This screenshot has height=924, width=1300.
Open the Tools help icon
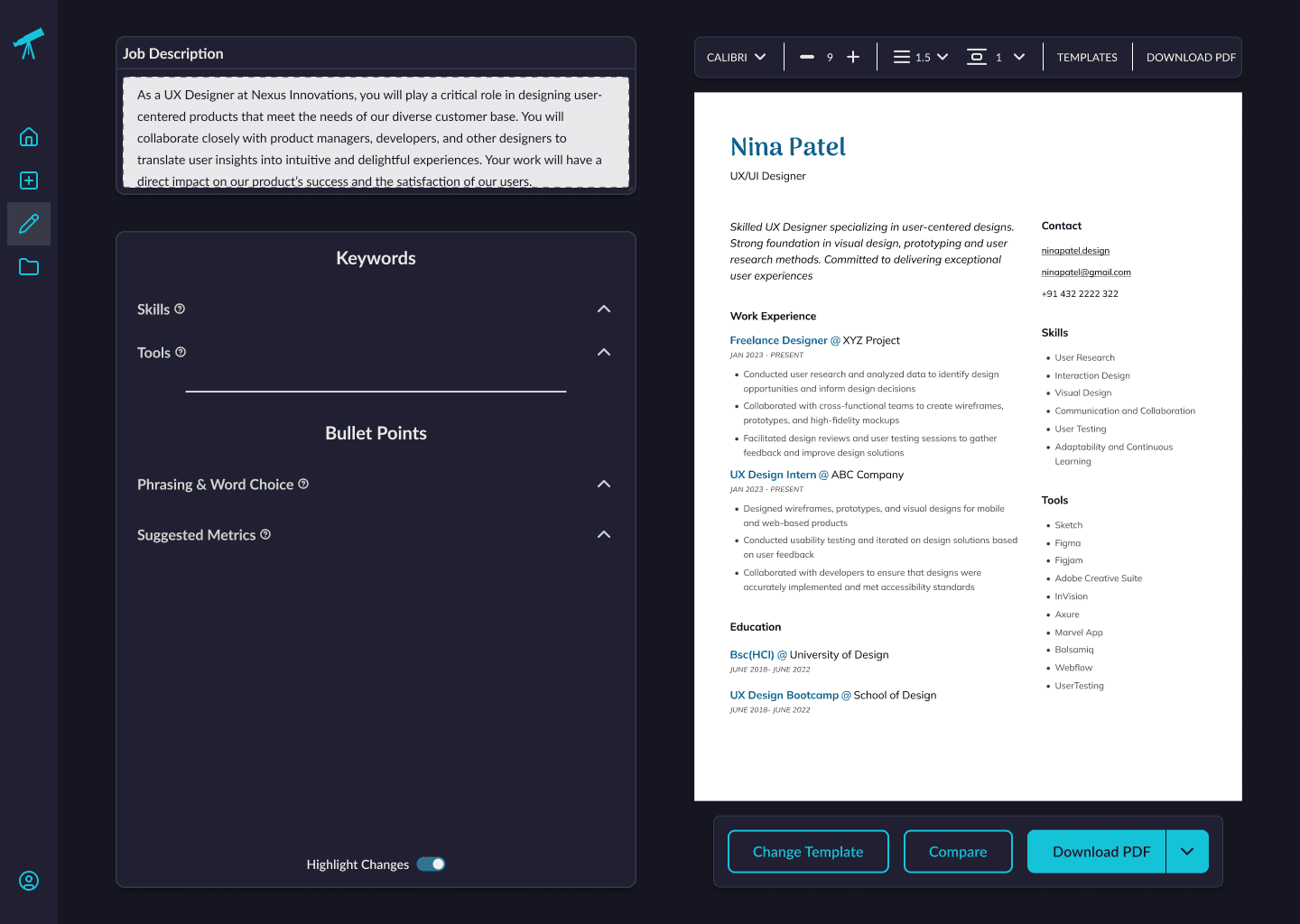(x=181, y=352)
